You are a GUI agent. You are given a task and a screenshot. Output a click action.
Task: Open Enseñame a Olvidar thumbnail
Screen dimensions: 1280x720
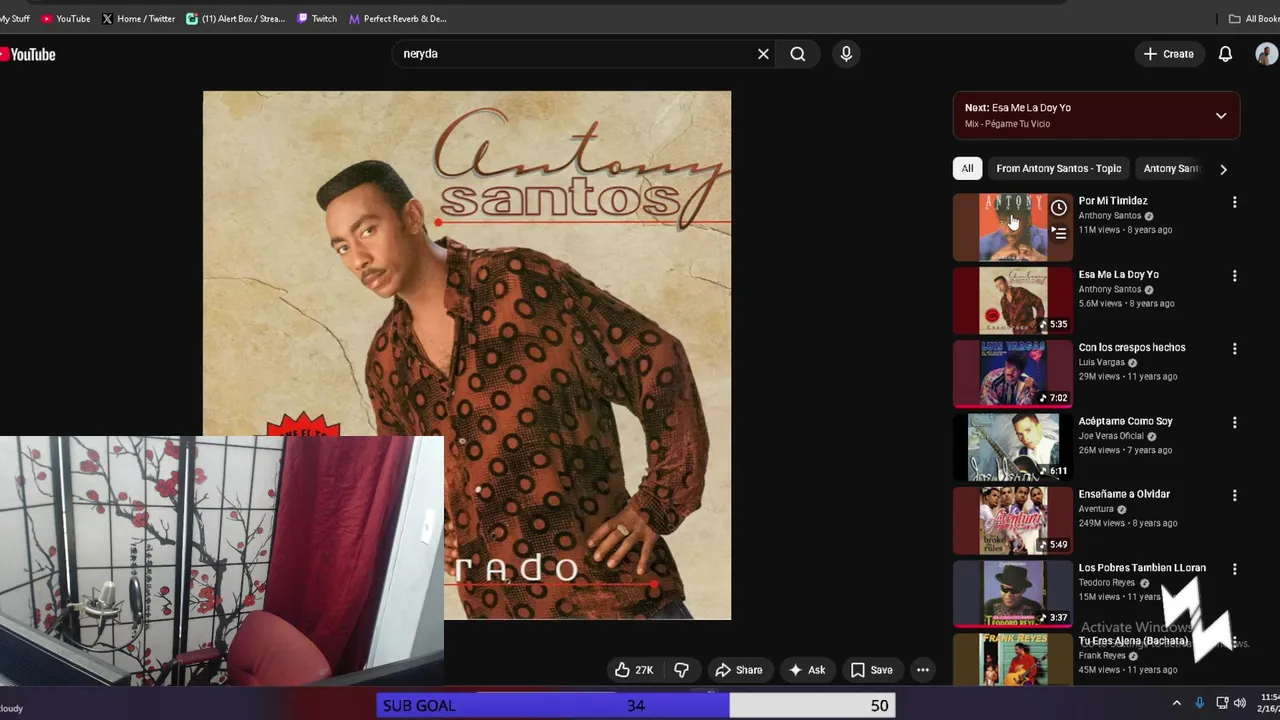(x=1012, y=520)
